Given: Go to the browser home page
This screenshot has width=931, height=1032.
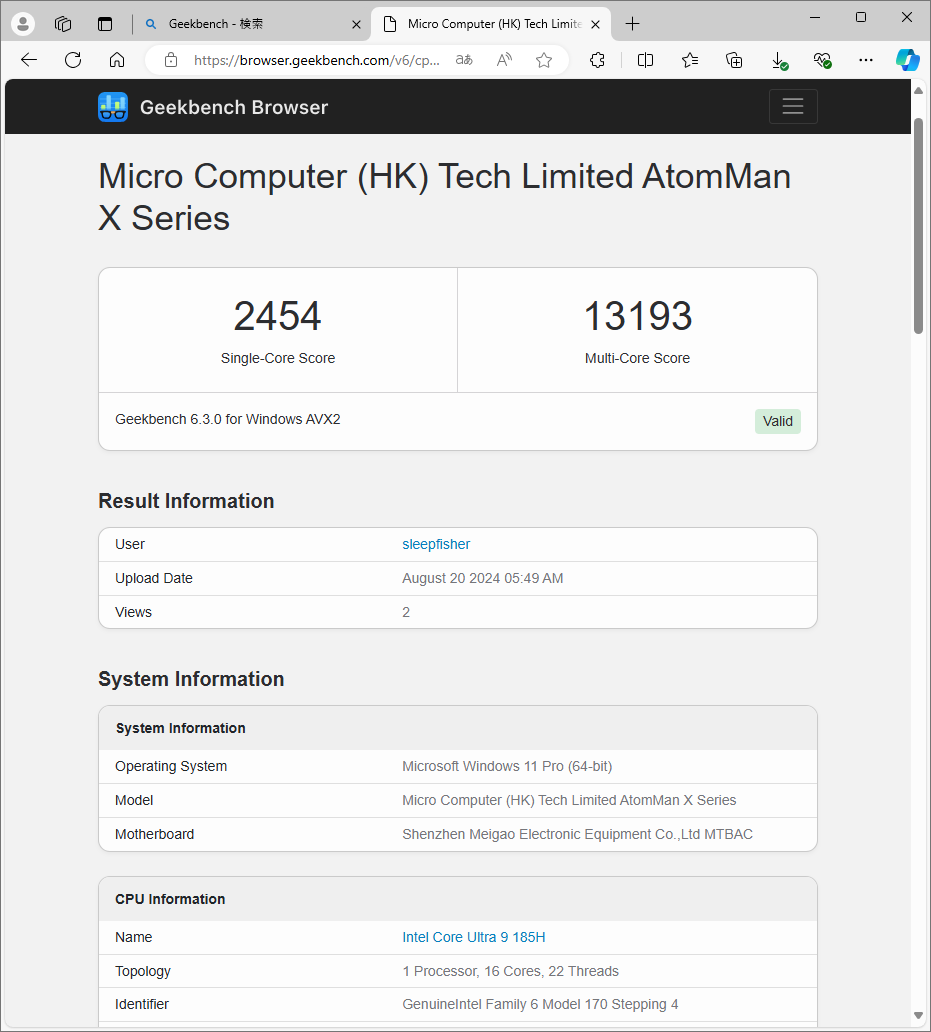Looking at the screenshot, I should pyautogui.click(x=117, y=60).
